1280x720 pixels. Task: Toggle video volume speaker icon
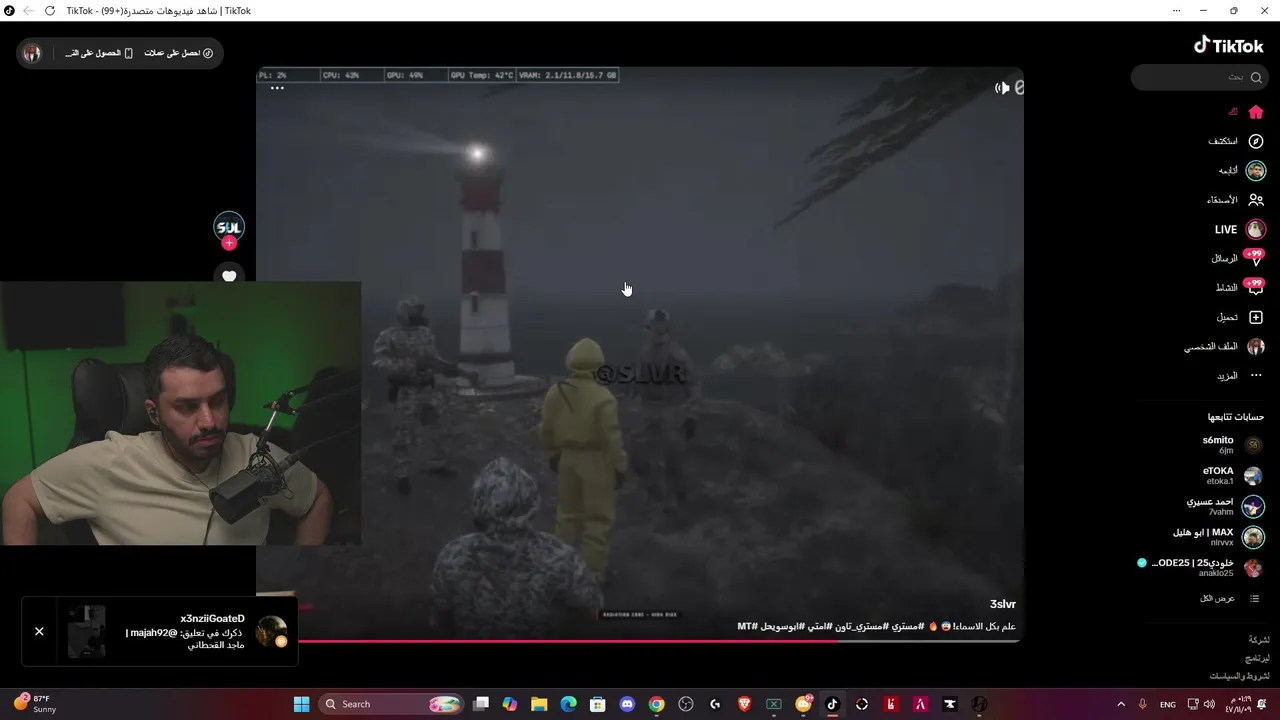tap(1002, 88)
